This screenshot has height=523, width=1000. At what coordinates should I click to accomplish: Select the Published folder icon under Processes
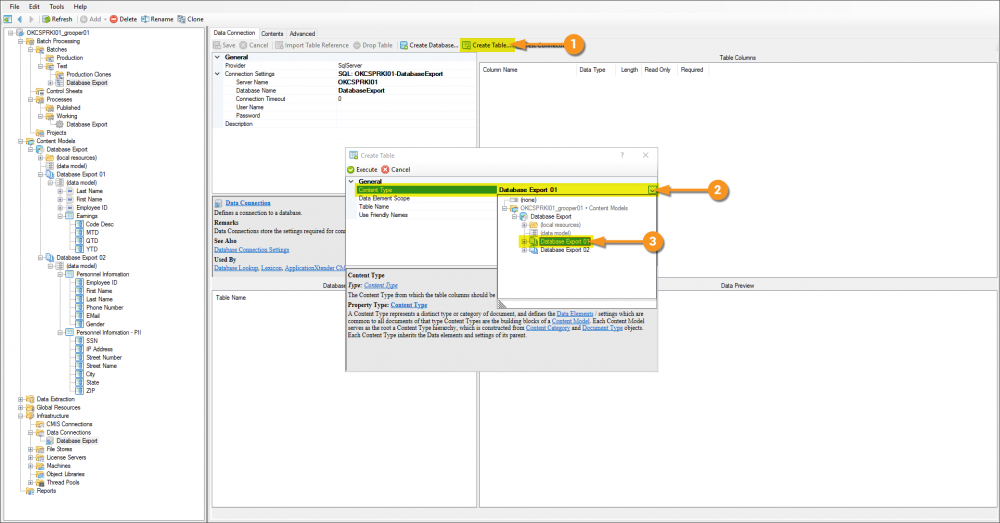point(50,108)
